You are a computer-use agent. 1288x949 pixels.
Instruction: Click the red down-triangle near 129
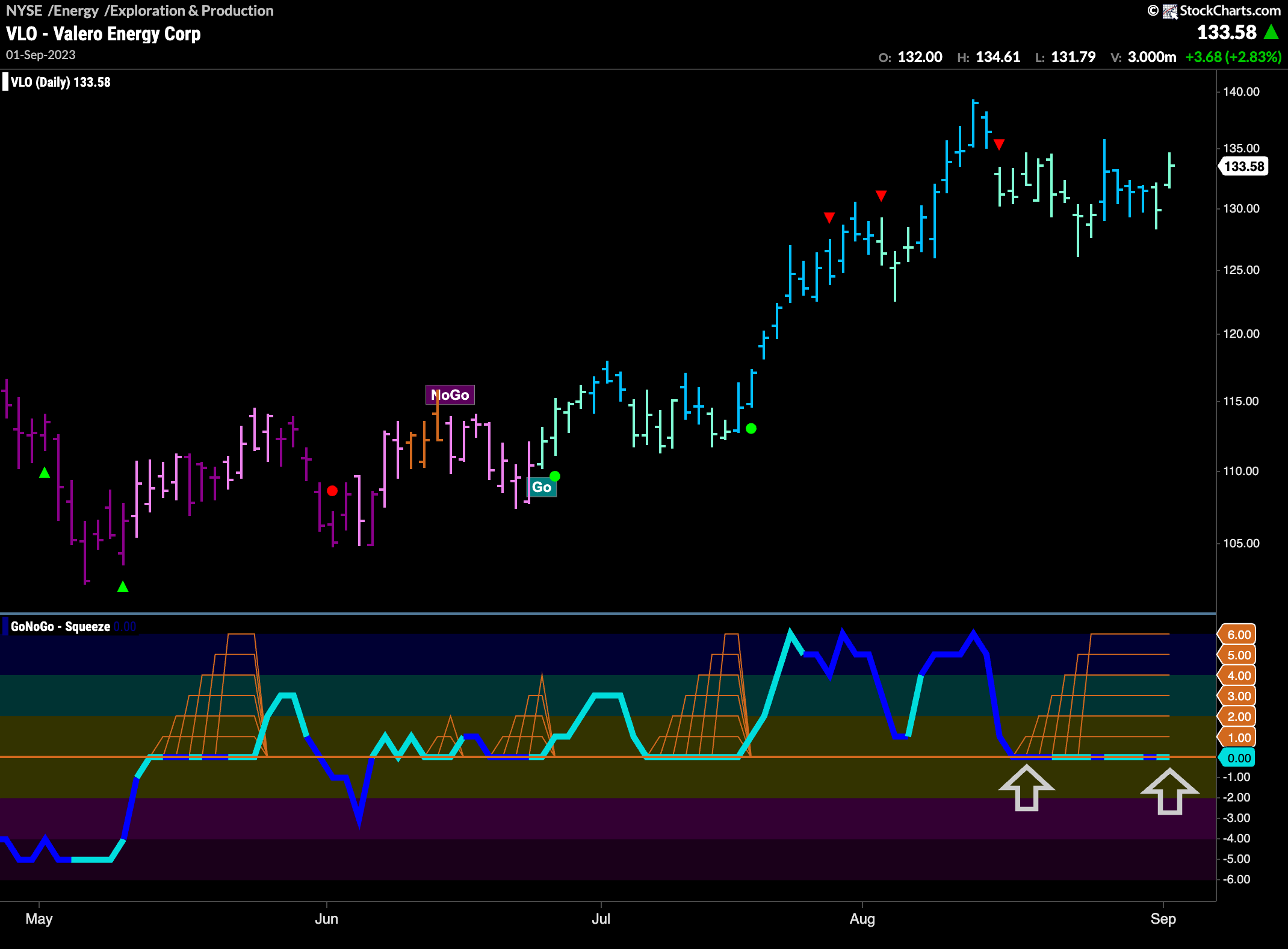tap(829, 217)
